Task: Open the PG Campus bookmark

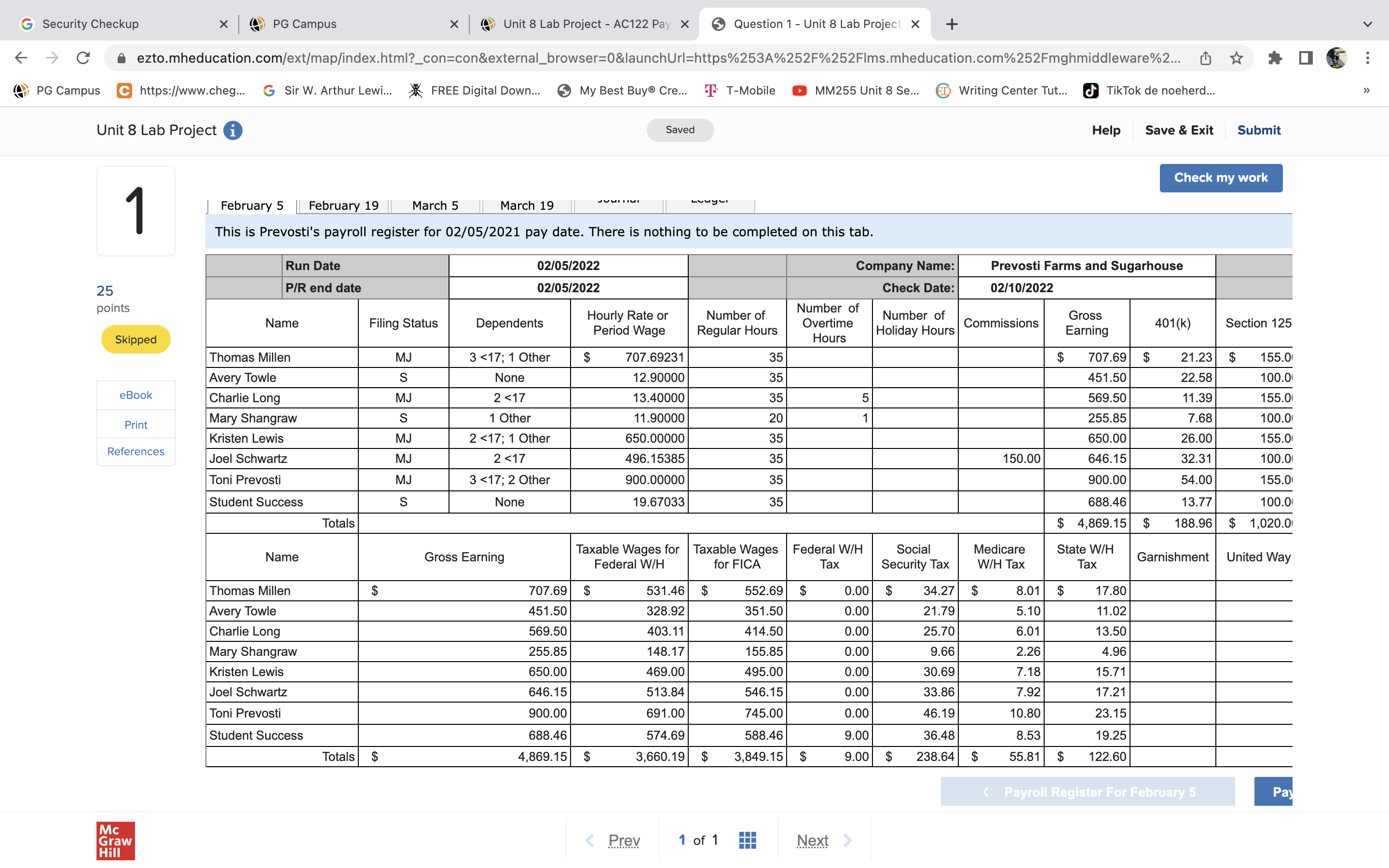Action: point(57,90)
